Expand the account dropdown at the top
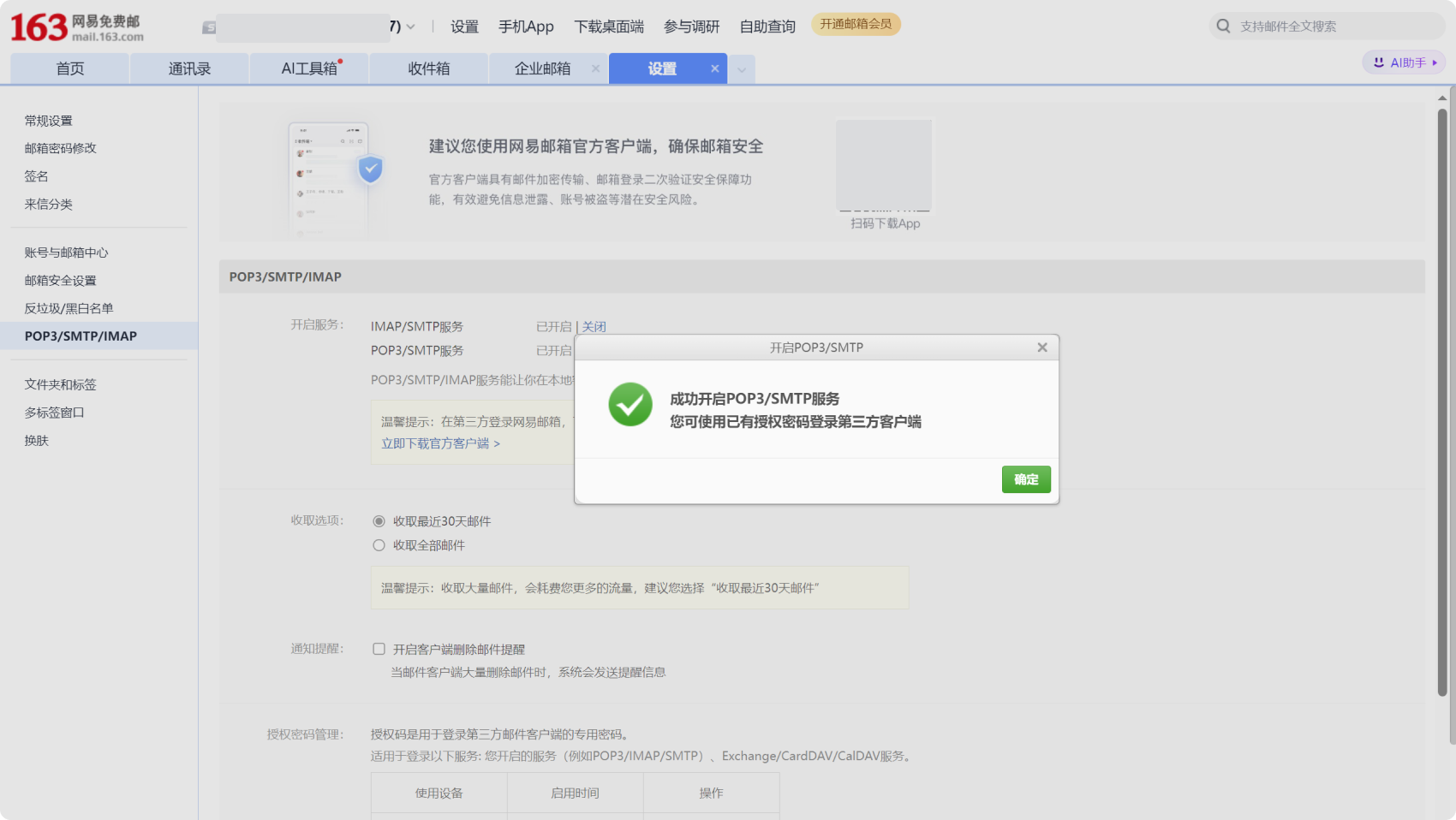Image resolution: width=1456 pixels, height=820 pixels. point(410,27)
